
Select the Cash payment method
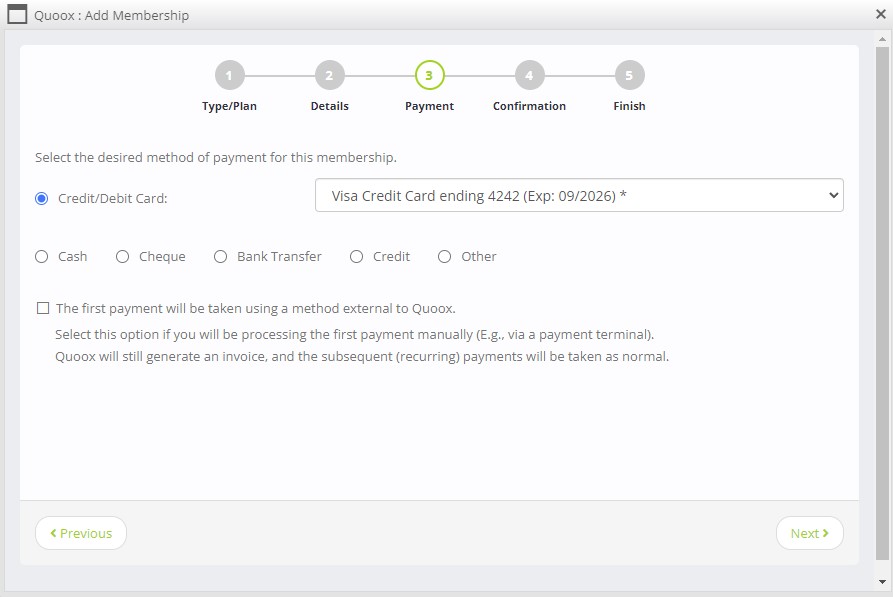[41, 256]
